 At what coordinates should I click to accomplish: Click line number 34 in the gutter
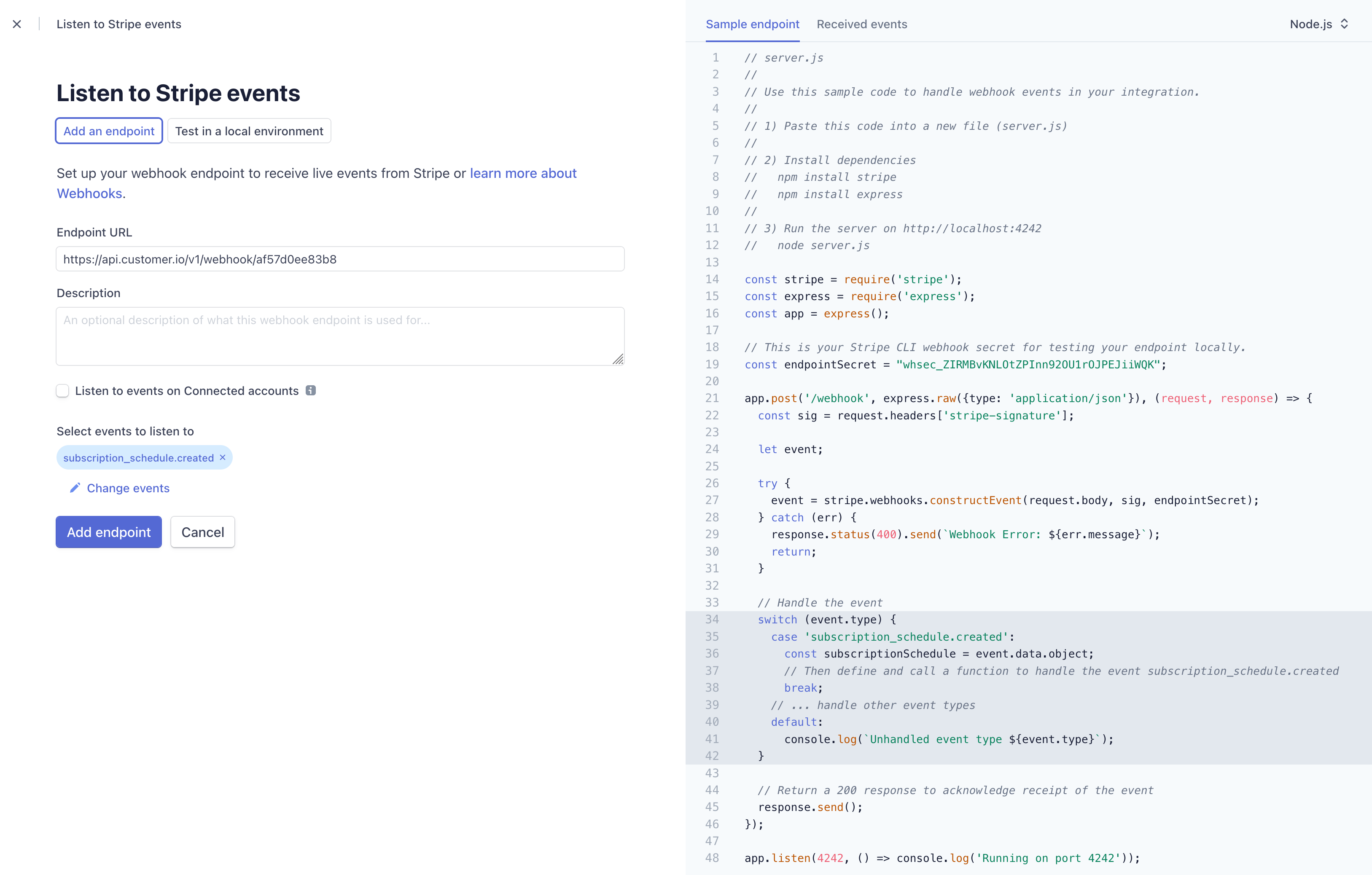click(x=712, y=619)
